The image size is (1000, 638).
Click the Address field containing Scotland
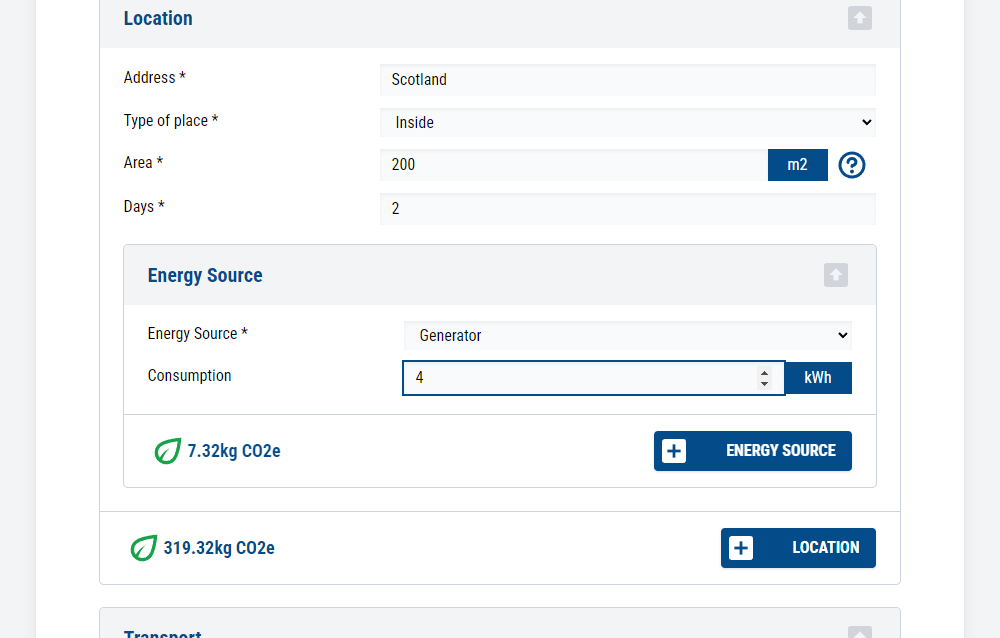pos(627,80)
